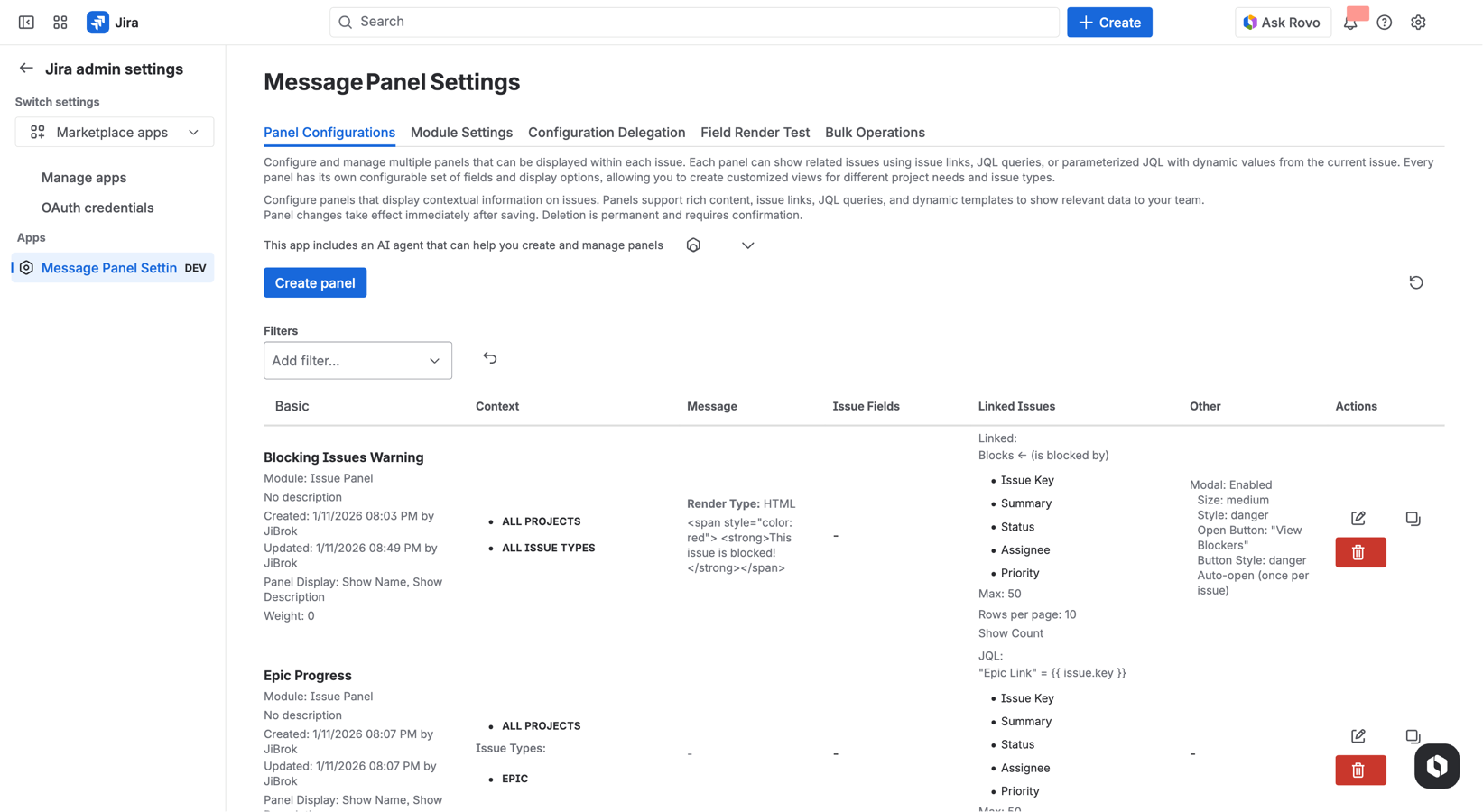Click the reset history icon above the table
Screen dimensions: 1483x812
[x=1415, y=282]
